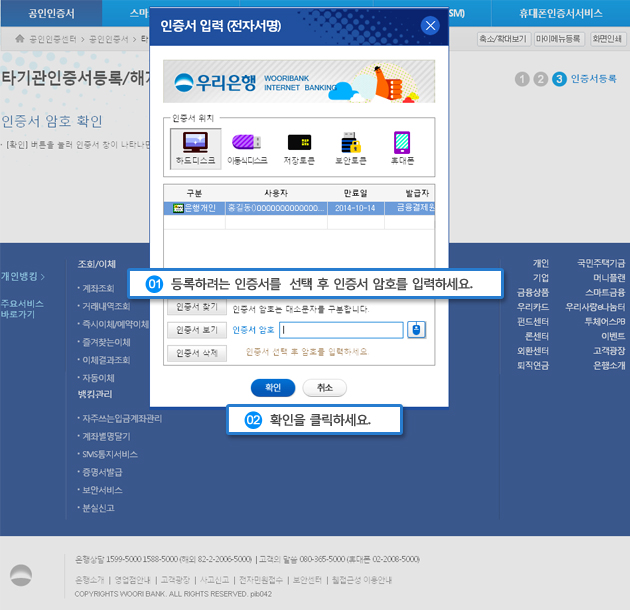Screen dimensions: 630x610
Task: Click step 1 circle indicator
Action: tap(522, 79)
